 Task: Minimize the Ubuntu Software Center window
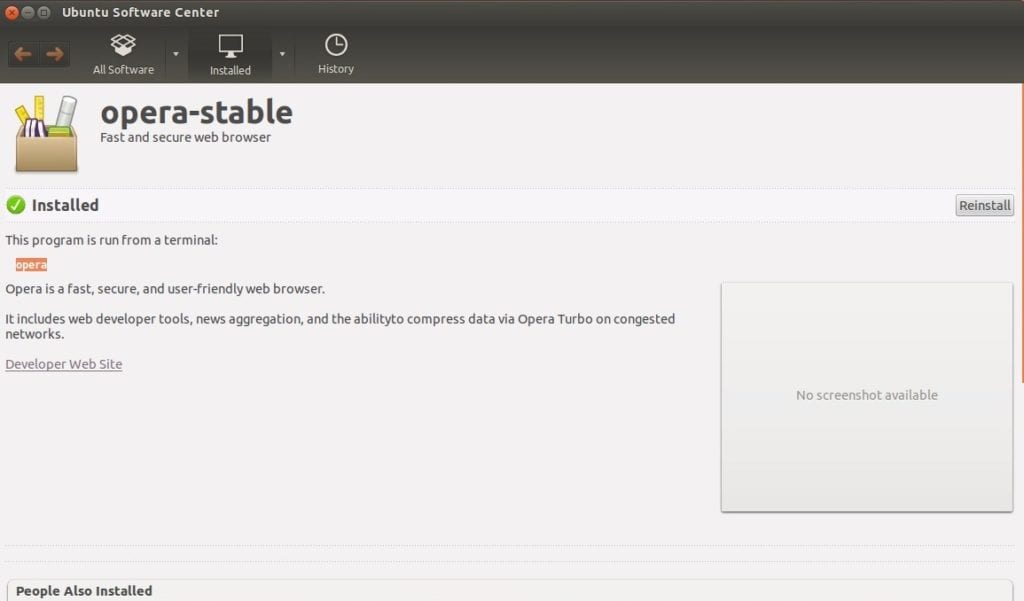(x=28, y=12)
